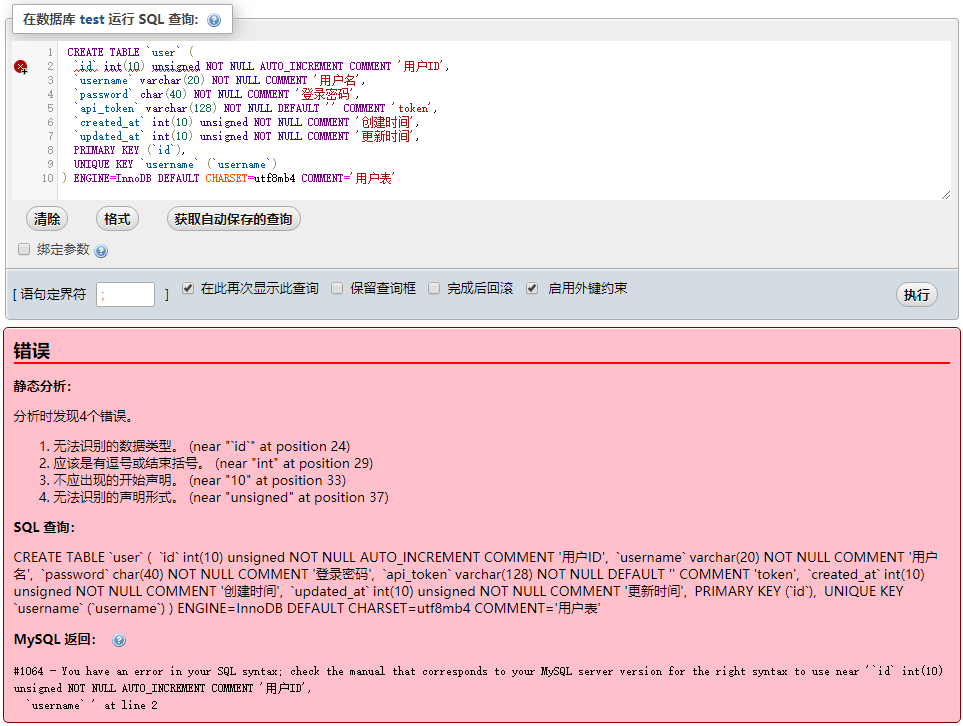Image resolution: width=963 pixels, height=726 pixels.
Task: Click the CHARSET keyword on line 10
Action: pos(226,178)
